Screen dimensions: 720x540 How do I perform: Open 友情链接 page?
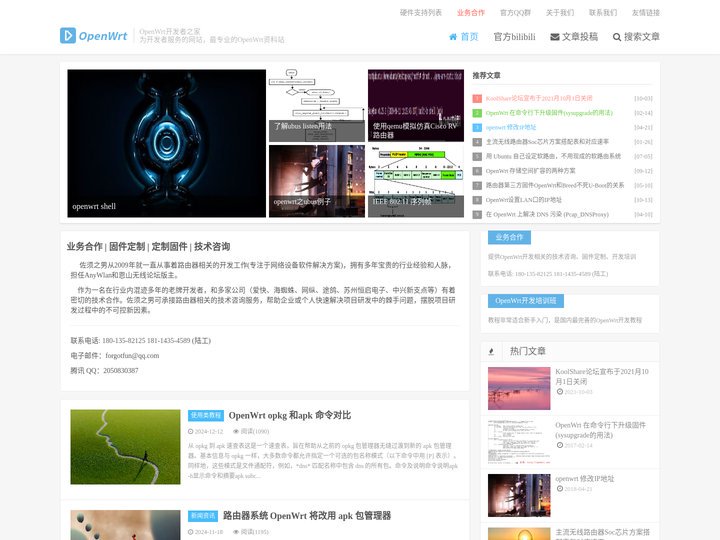646,12
